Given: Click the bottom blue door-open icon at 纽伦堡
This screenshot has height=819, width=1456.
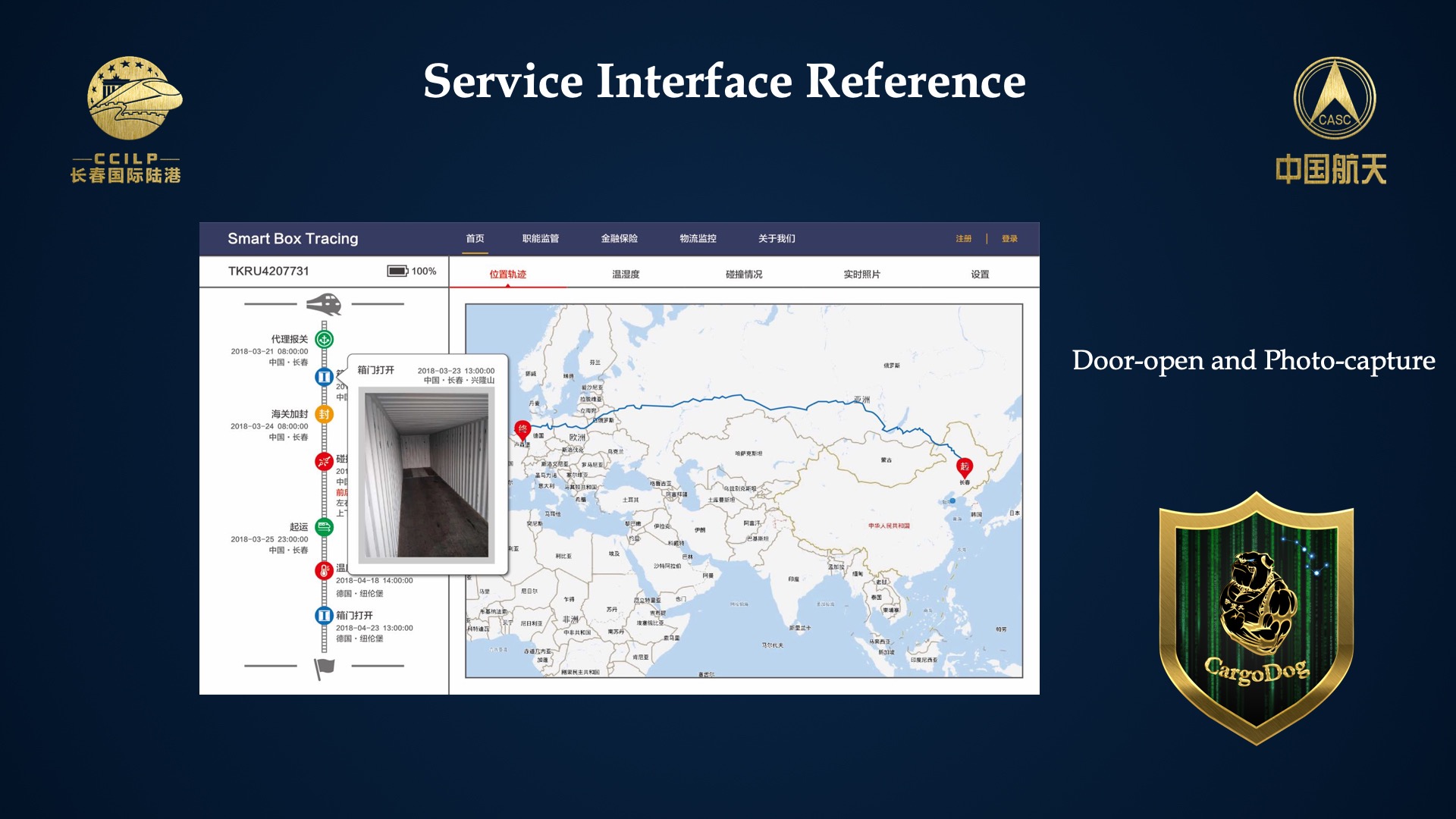Looking at the screenshot, I should point(324,616).
